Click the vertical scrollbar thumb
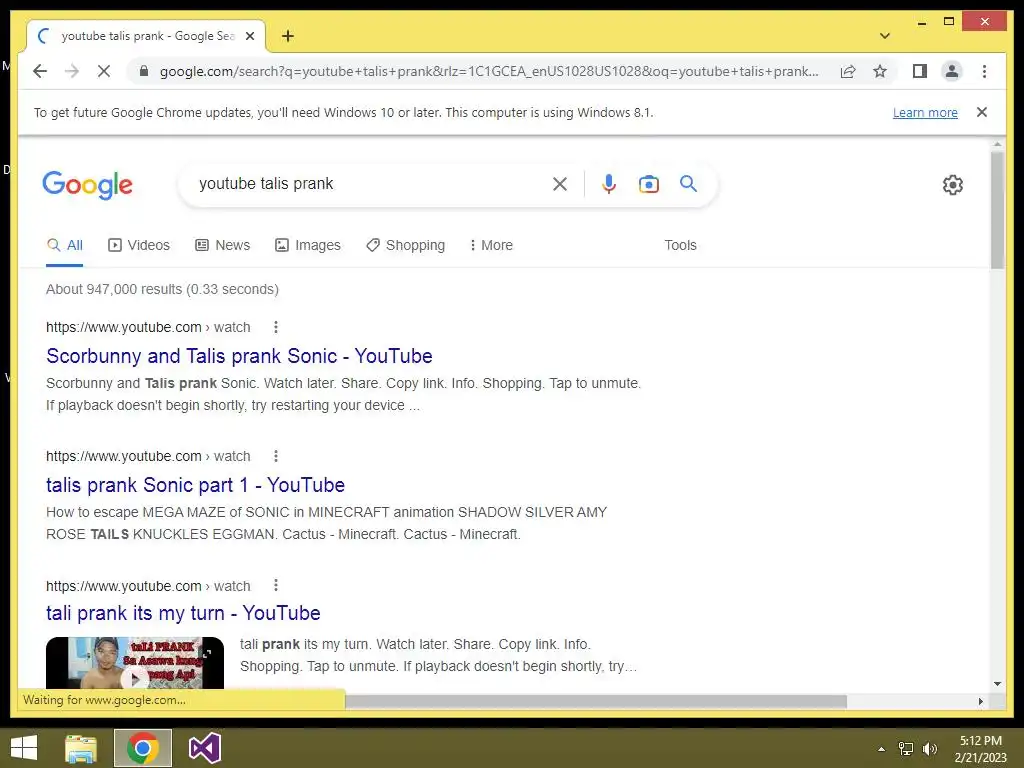 tap(997, 210)
